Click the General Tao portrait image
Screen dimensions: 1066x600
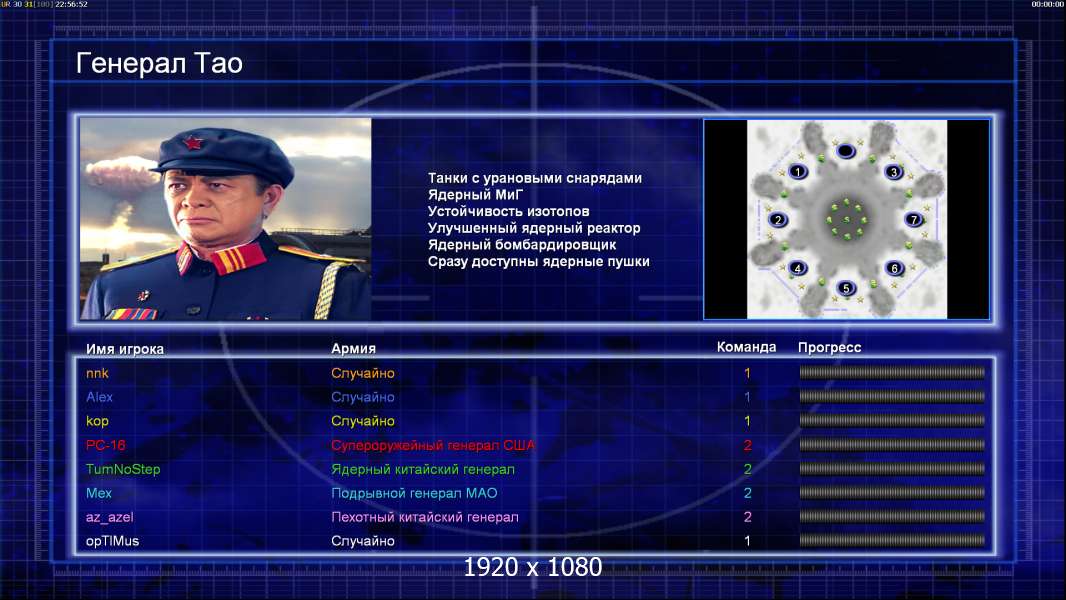click(226, 219)
